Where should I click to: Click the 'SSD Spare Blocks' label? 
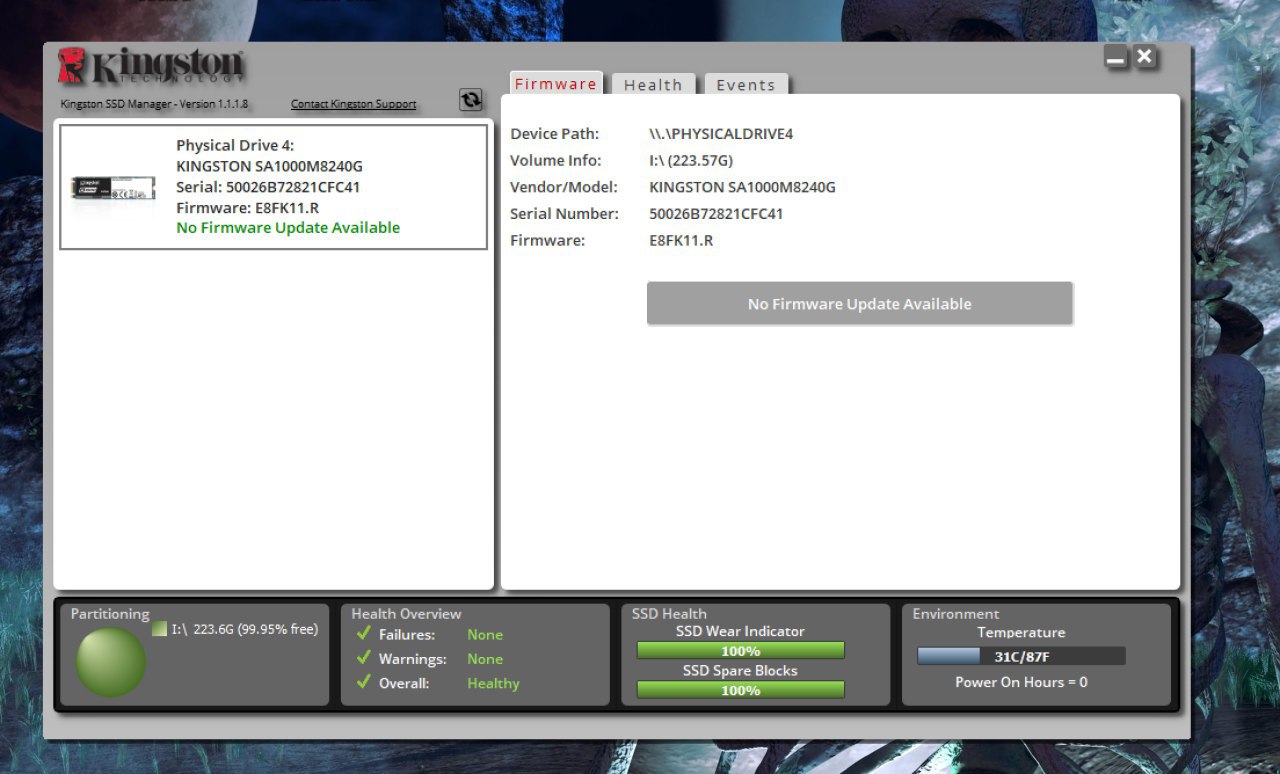tap(740, 670)
